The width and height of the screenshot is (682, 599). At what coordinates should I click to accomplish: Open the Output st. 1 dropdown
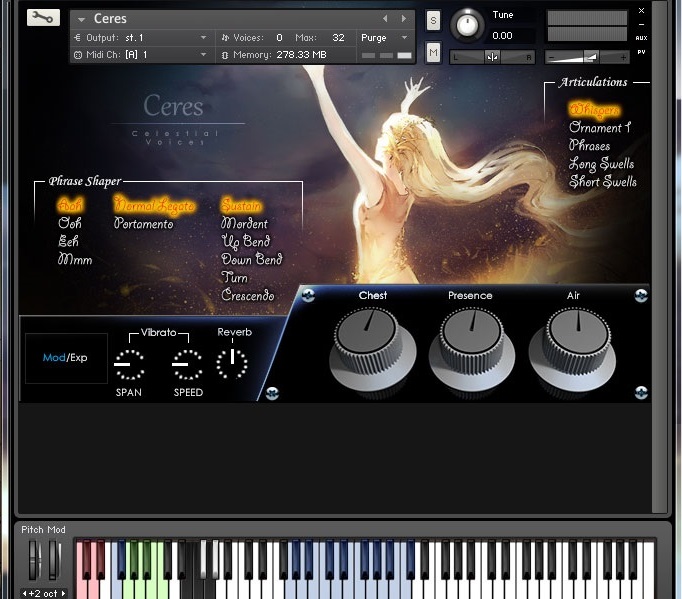[x=203, y=38]
